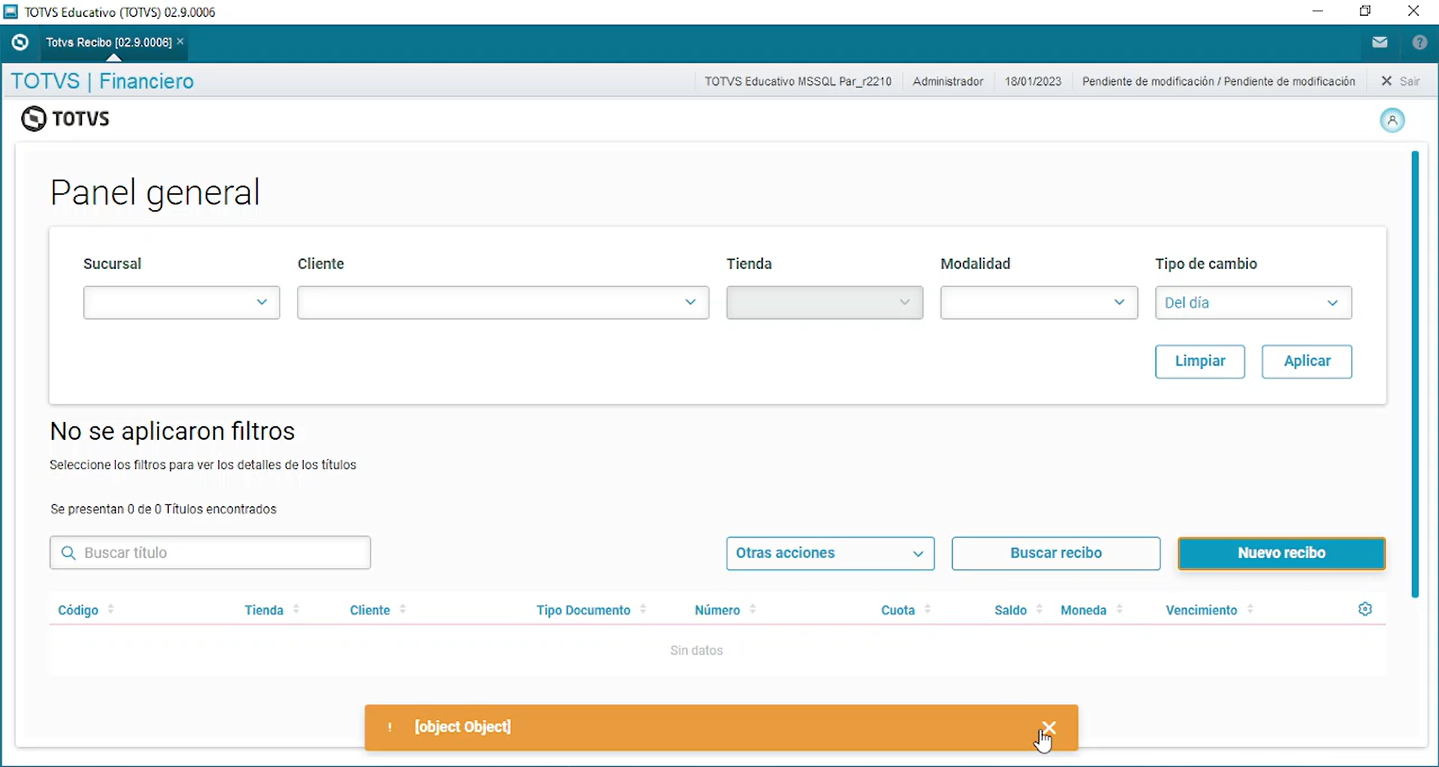This screenshot has height=767, width=1439.
Task: Click the TOTVS logo above Panel general
Action: coord(65,120)
